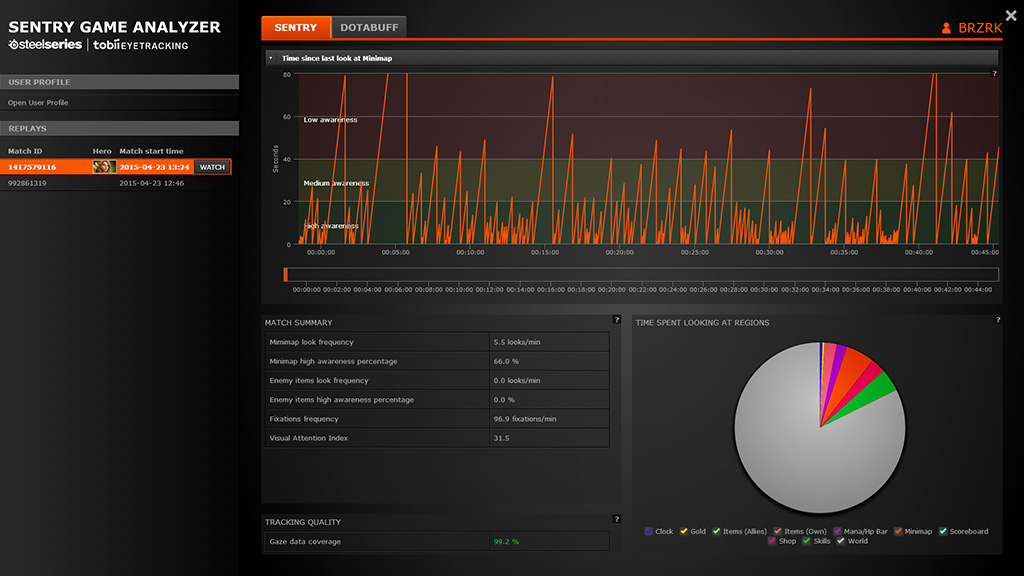Switch to the DOTABUFF tab
The height and width of the screenshot is (576, 1024).
click(x=368, y=28)
